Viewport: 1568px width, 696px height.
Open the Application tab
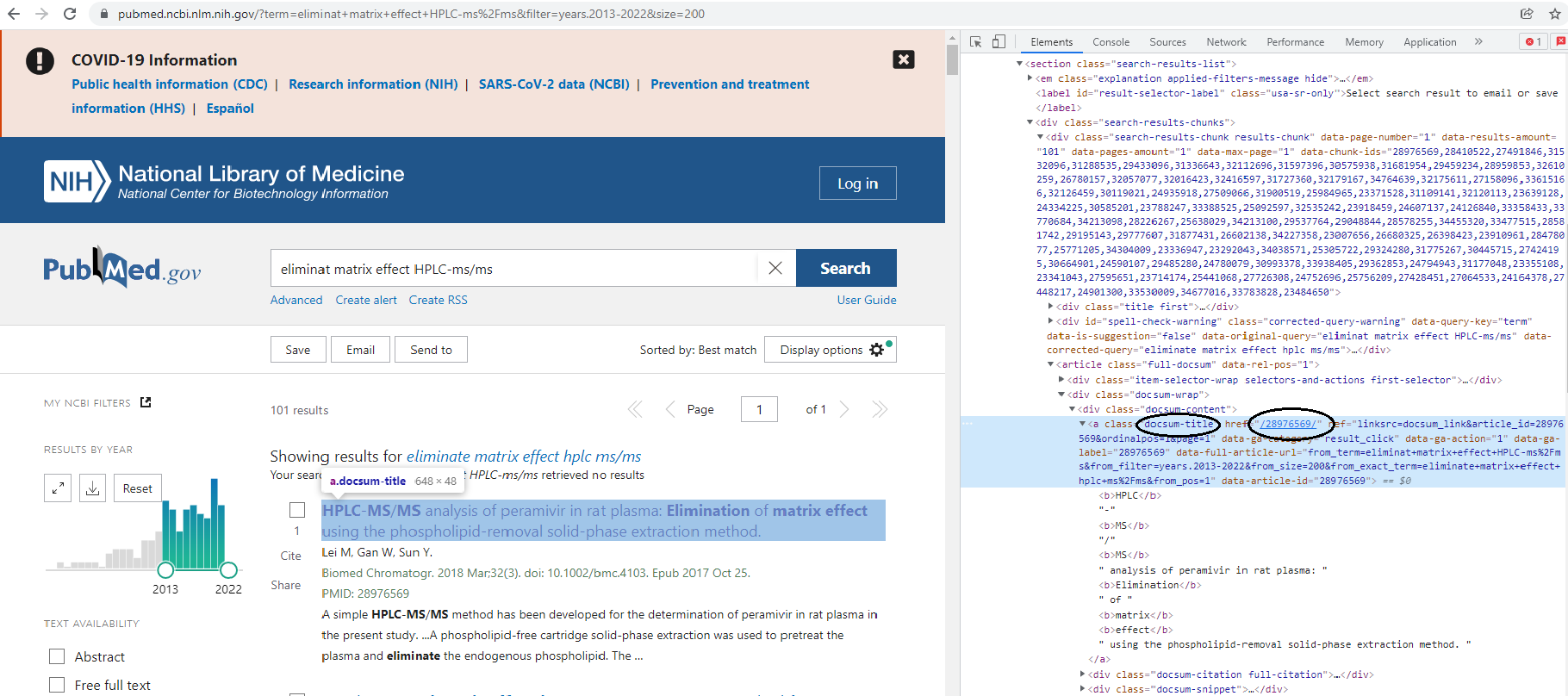pyautogui.click(x=1430, y=42)
